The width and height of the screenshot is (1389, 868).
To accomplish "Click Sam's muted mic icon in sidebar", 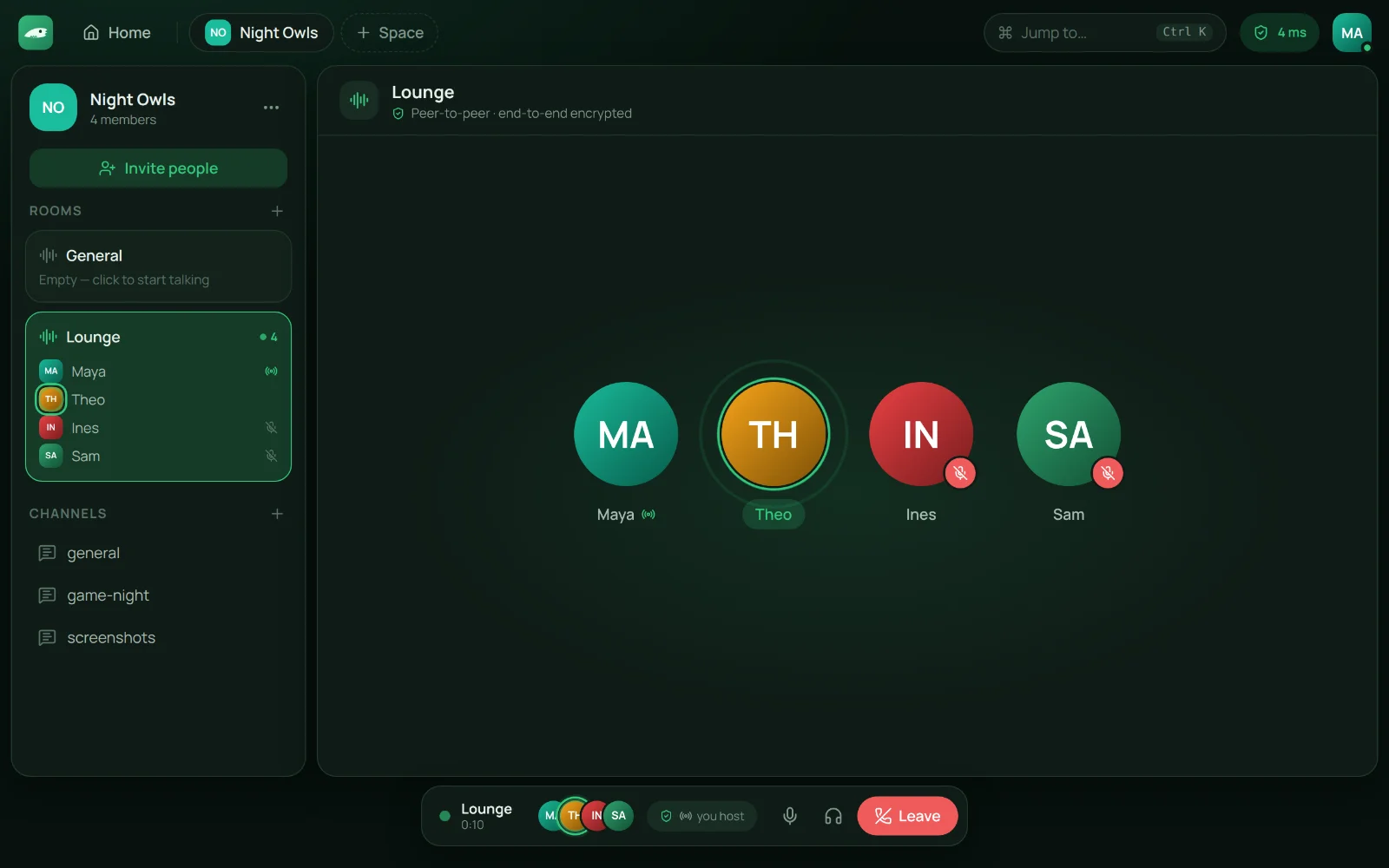I will pyautogui.click(x=271, y=456).
